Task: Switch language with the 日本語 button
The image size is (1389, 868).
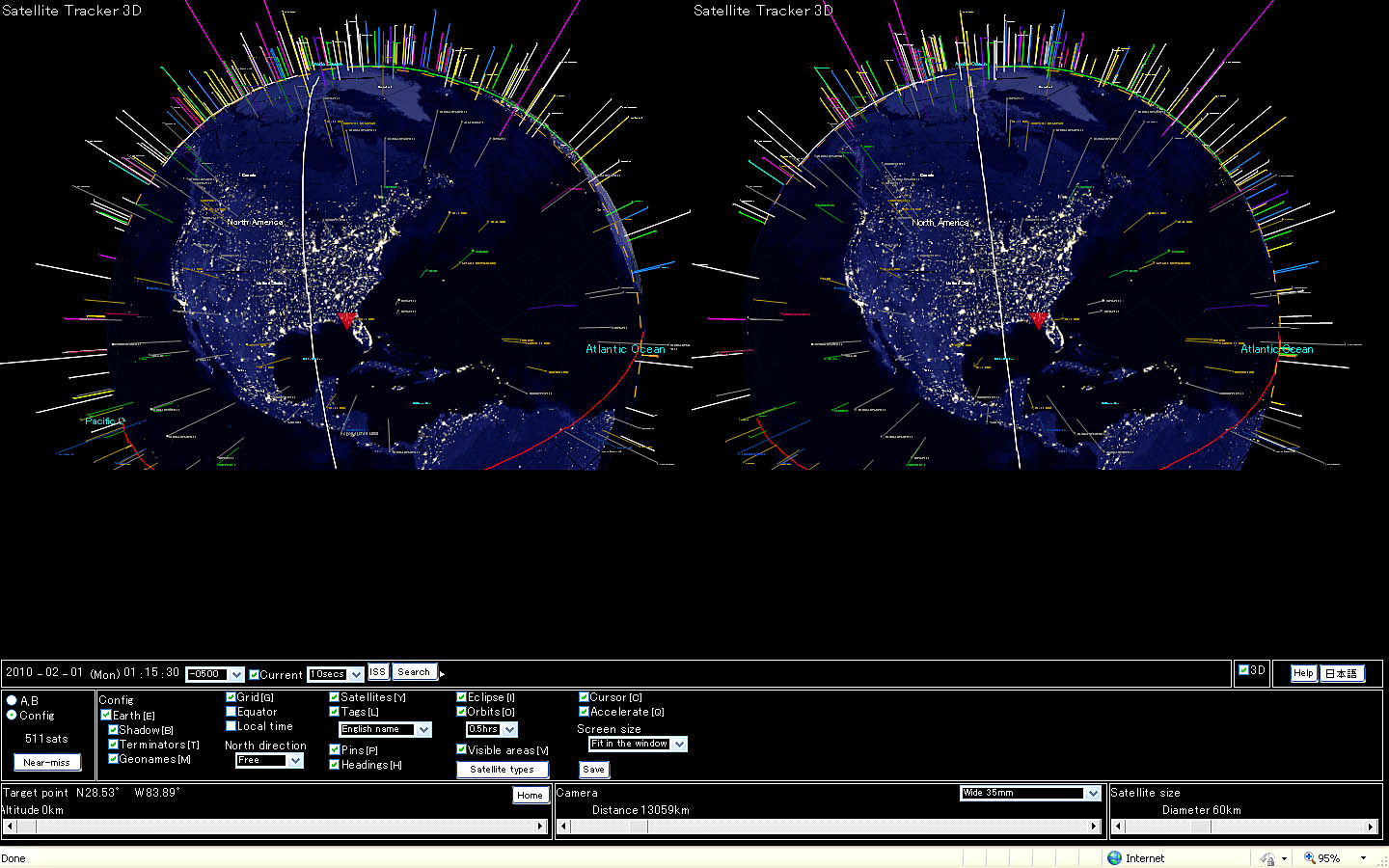Action: point(1342,673)
